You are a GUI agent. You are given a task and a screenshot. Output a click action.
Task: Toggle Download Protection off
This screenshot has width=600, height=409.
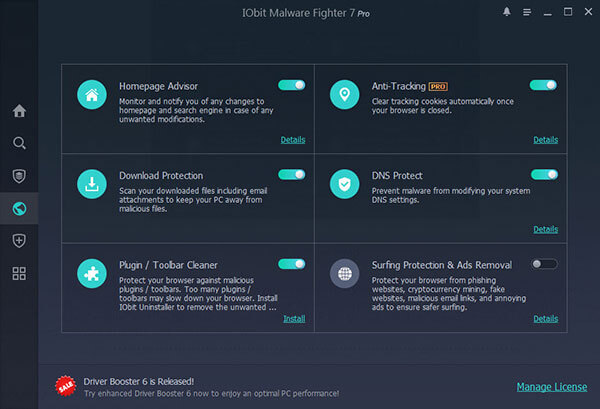(292, 174)
